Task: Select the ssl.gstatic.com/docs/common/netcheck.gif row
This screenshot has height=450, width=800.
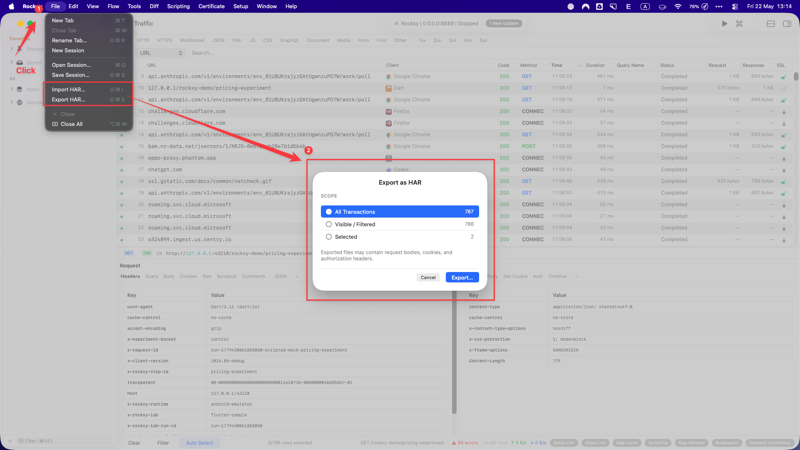Action: click(457, 181)
